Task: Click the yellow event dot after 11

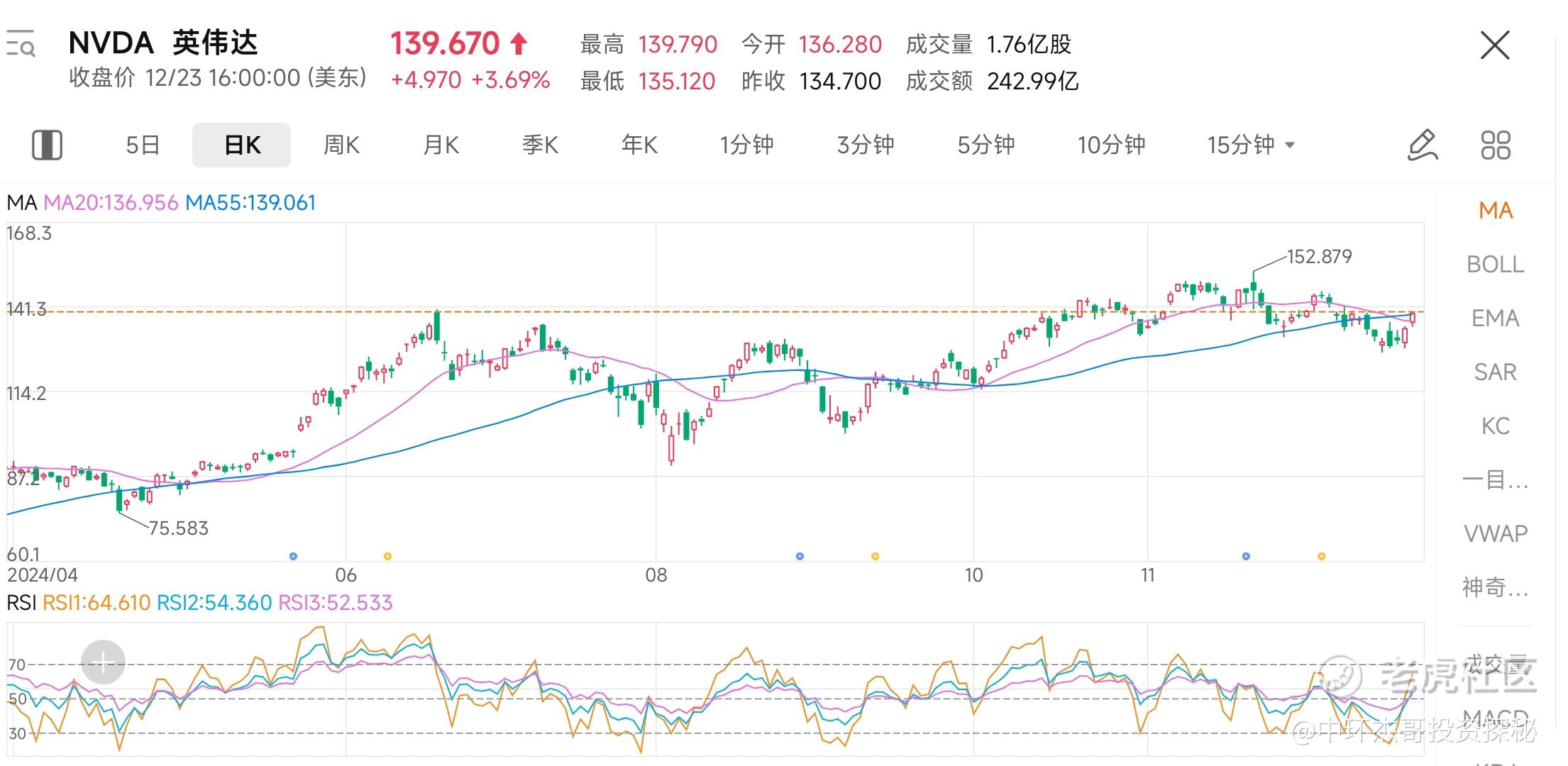Action: [x=1321, y=556]
